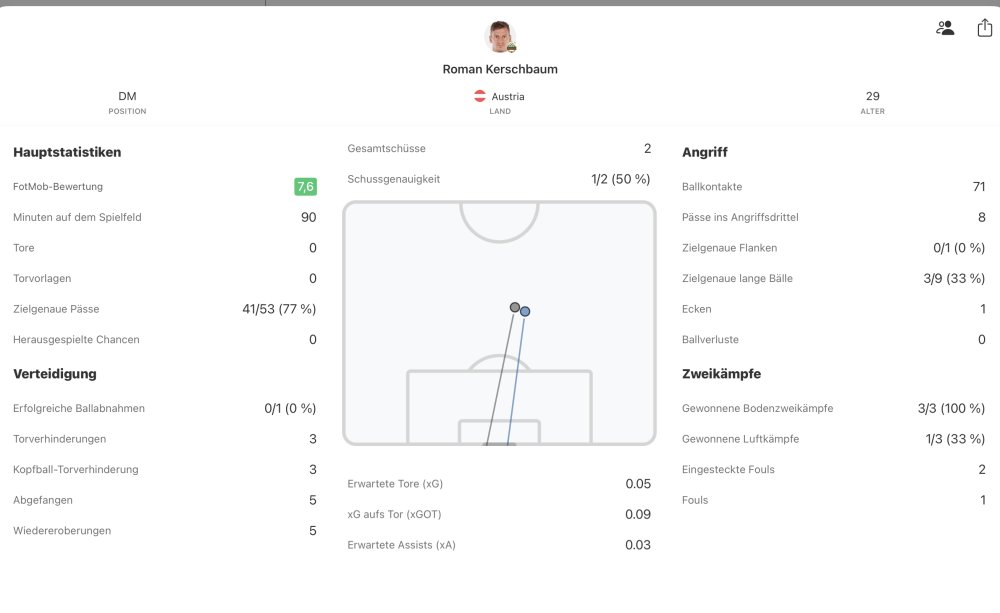Screen dimensions: 1000x613
Task: Select the blue shot marker on pitch
Action: (x=525, y=311)
